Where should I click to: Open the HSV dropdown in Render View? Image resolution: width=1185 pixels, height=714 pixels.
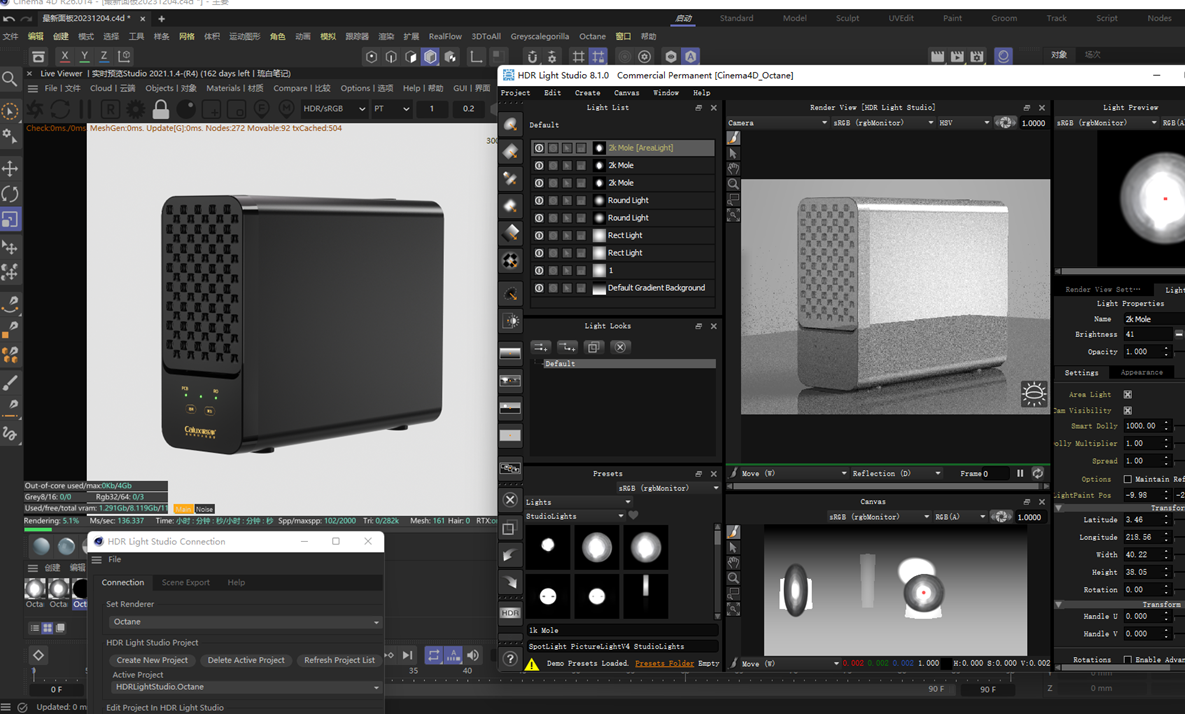(x=964, y=122)
